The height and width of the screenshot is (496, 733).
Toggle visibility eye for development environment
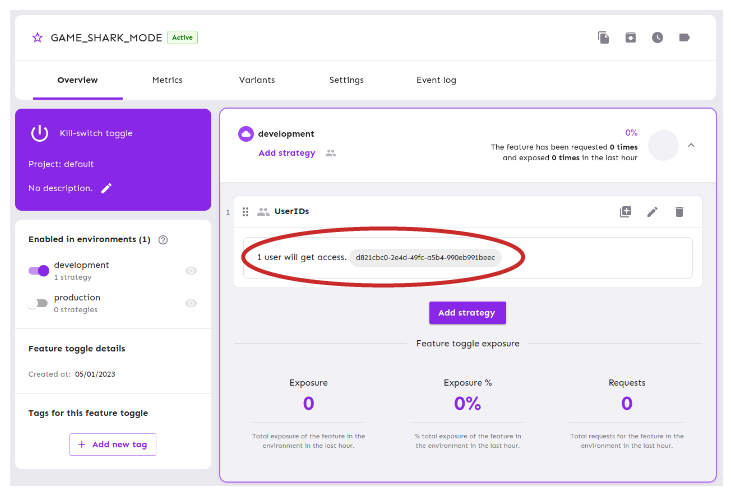point(191,271)
